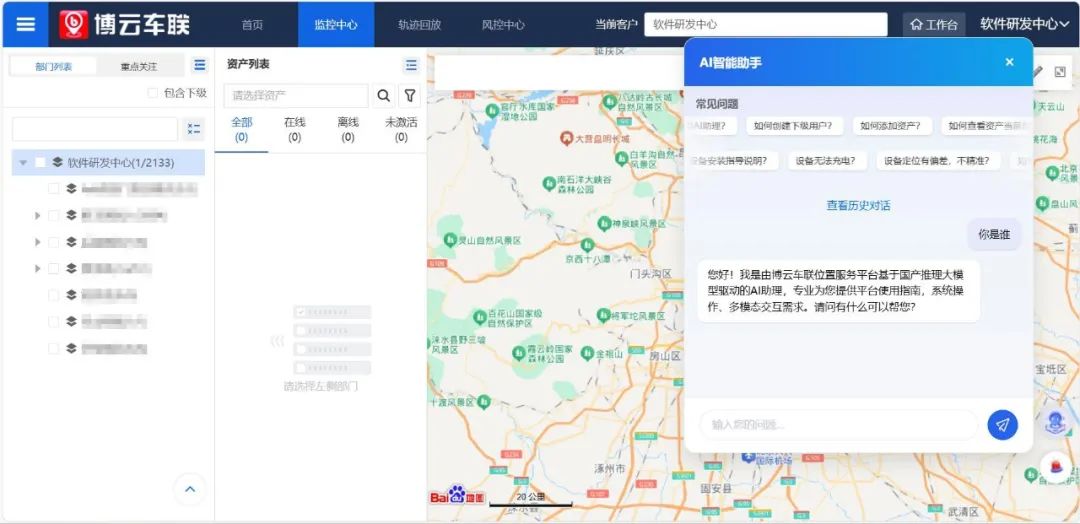The image size is (1080, 524).
Task: Click the AI assistant robot avatar icon
Action: [x=1055, y=424]
